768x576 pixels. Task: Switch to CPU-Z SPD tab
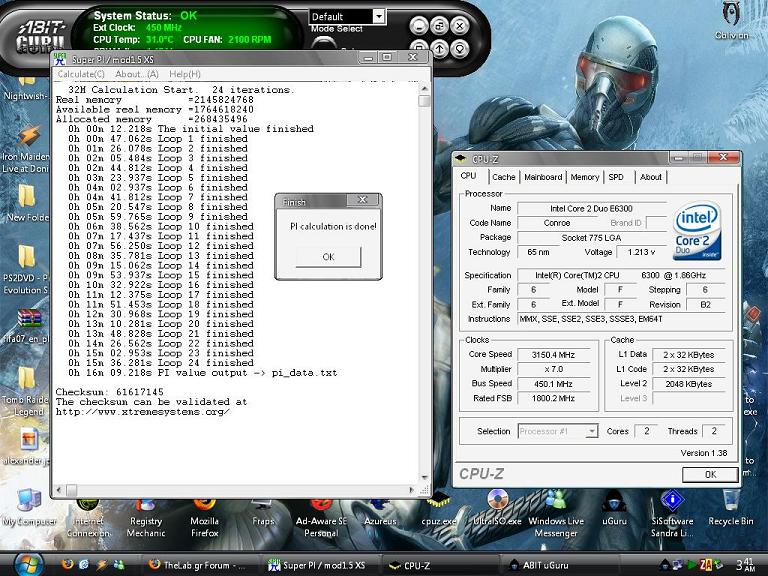(616, 177)
